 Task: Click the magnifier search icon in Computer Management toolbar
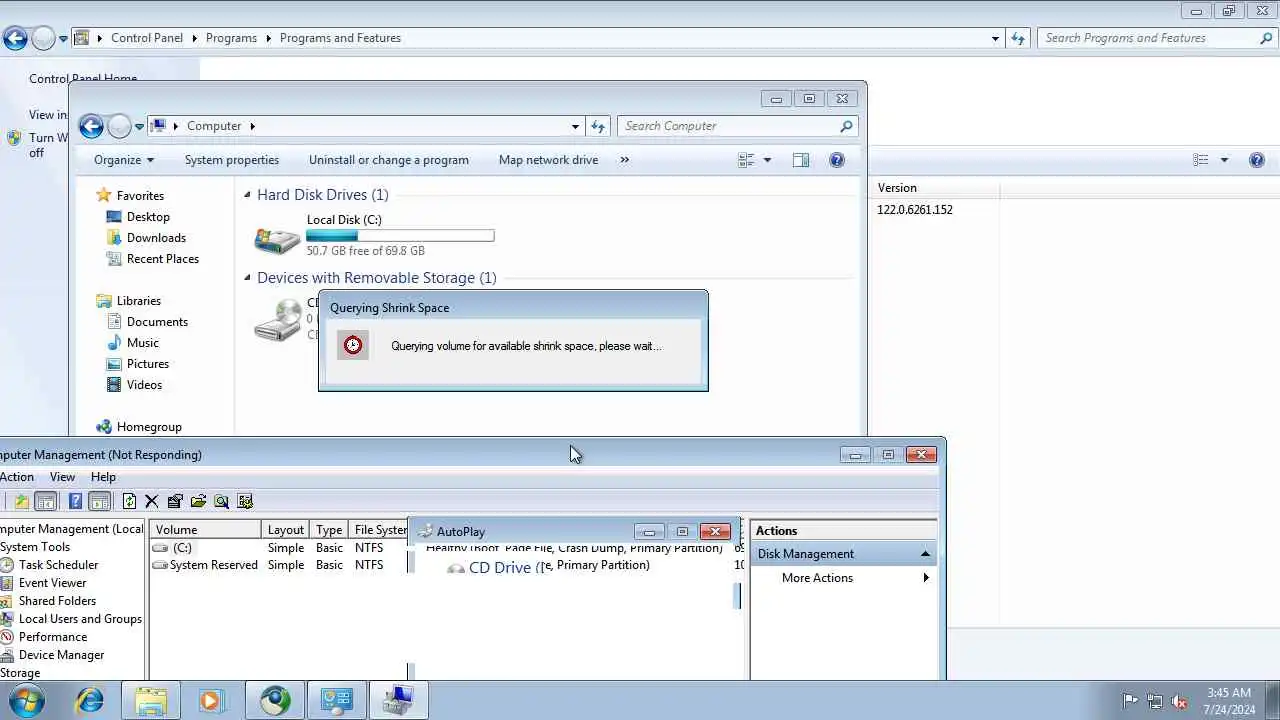coord(221,501)
